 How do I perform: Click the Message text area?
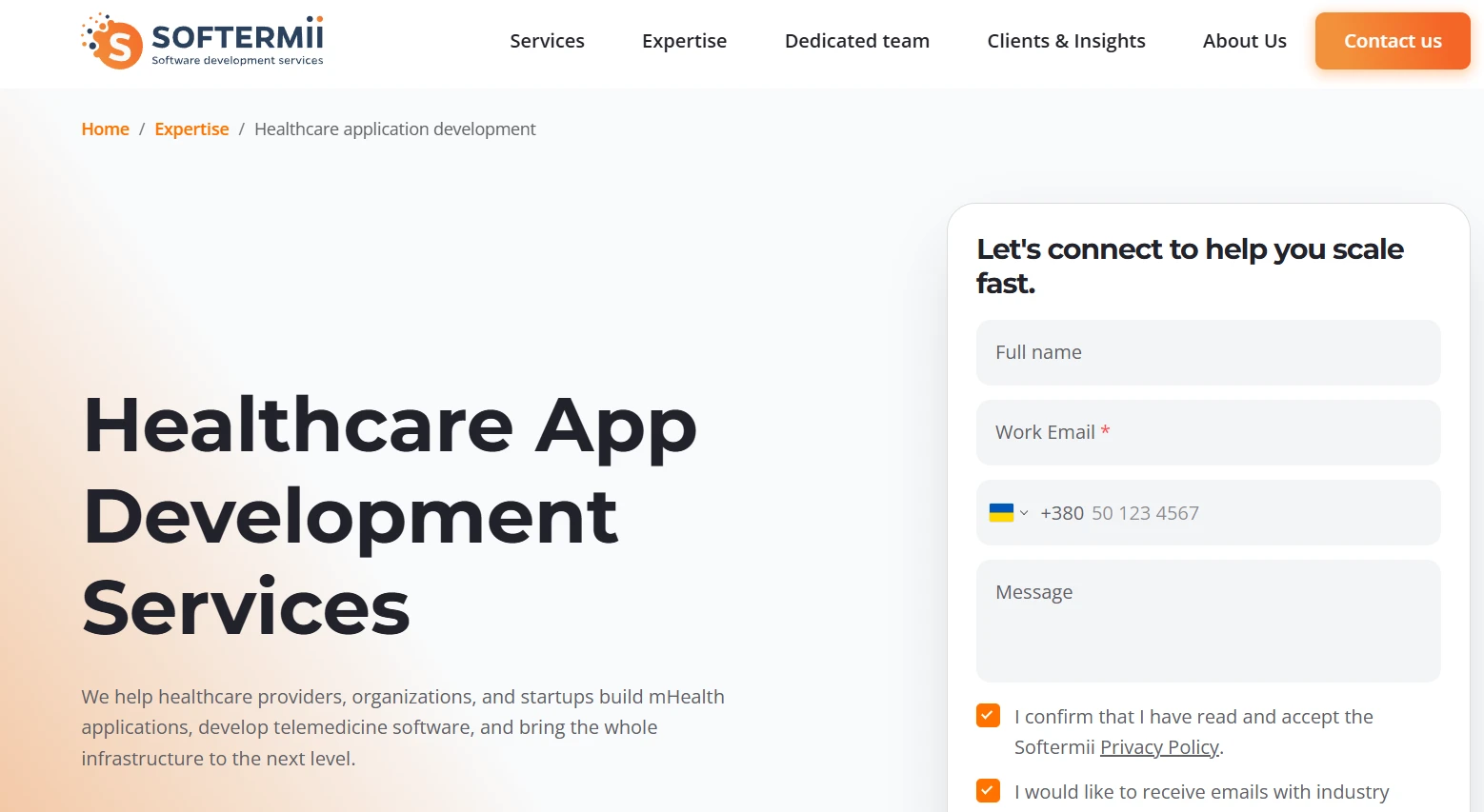click(1208, 621)
